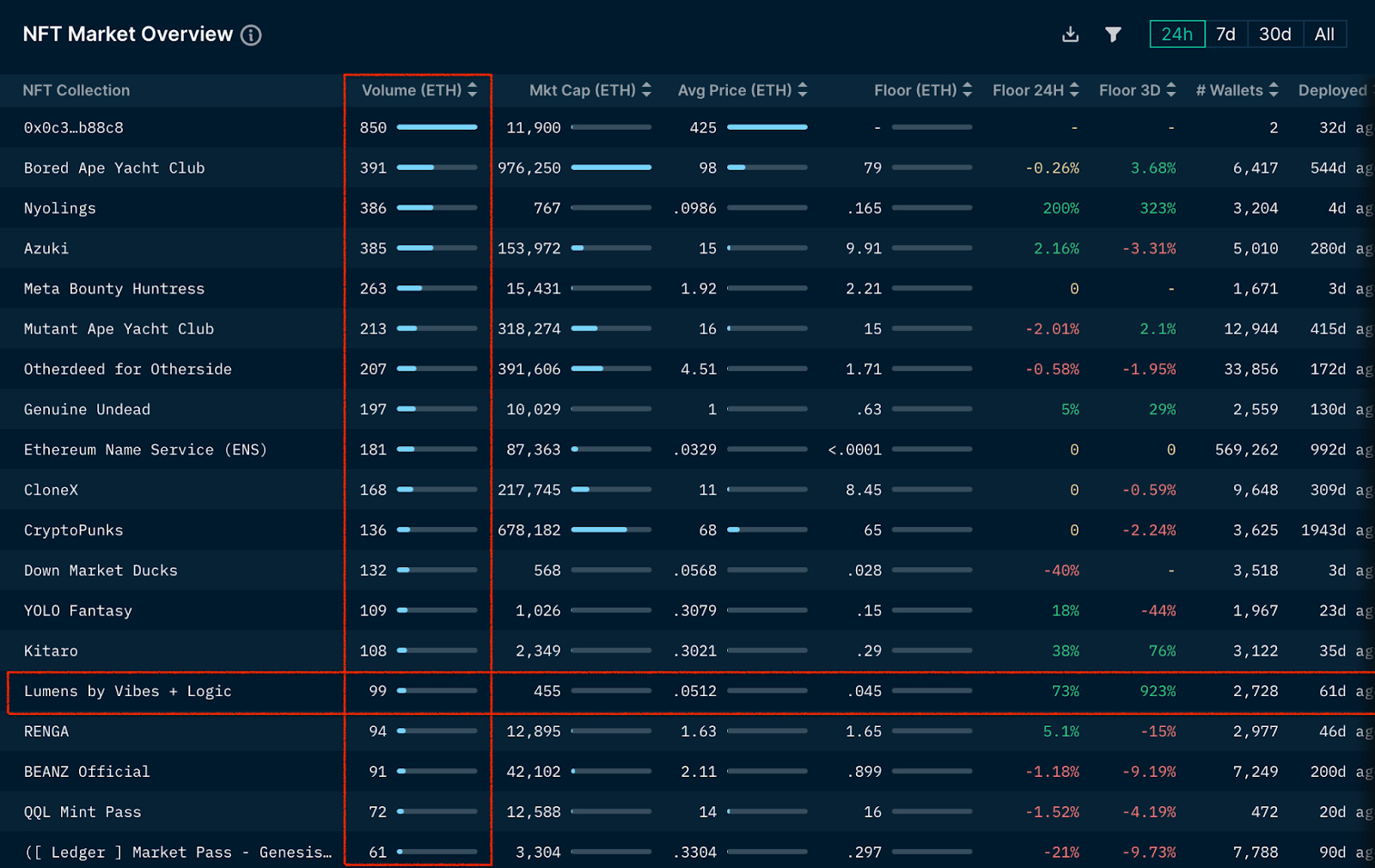Select Meta Bounty Huntress collection

(x=114, y=289)
